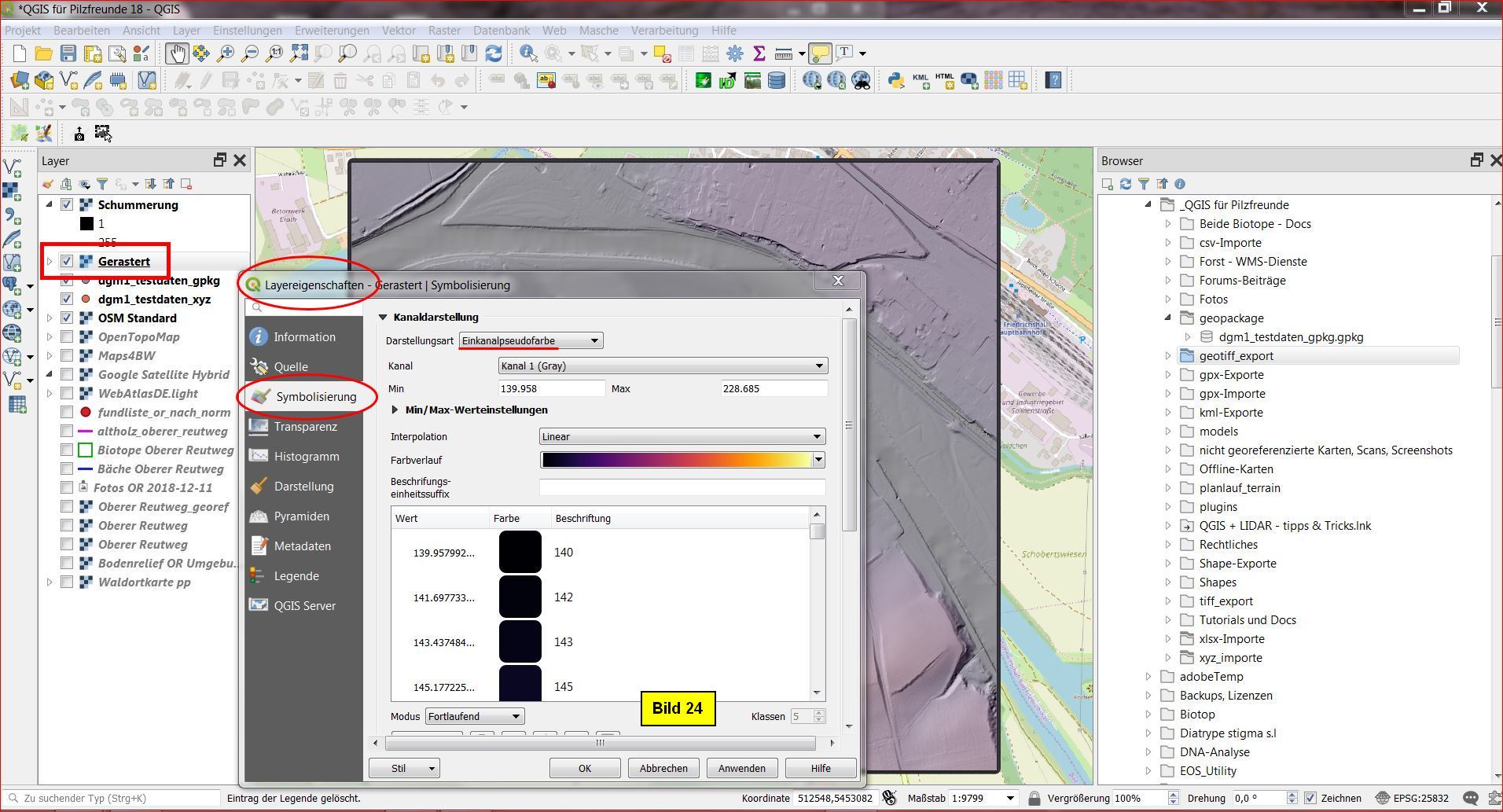This screenshot has width=1503, height=812.
Task: Select the Pan Map hand tool
Action: (x=176, y=53)
